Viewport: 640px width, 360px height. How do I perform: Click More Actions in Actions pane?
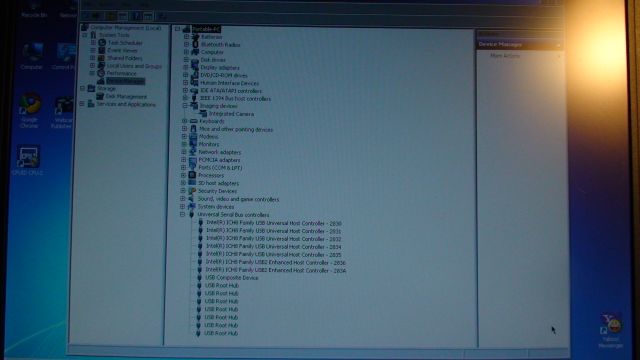point(505,56)
